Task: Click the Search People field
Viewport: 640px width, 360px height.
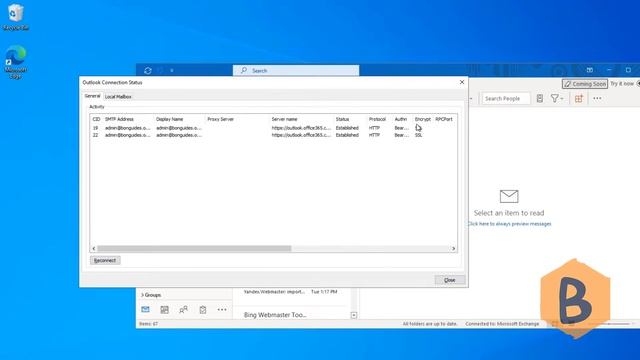Action: click(x=506, y=98)
